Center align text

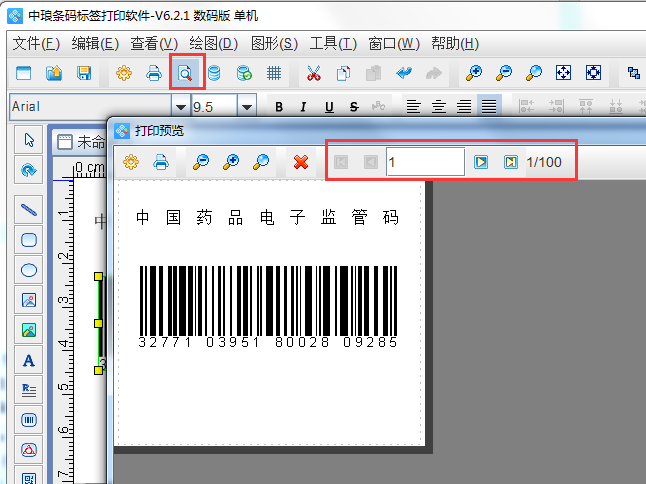[439, 107]
